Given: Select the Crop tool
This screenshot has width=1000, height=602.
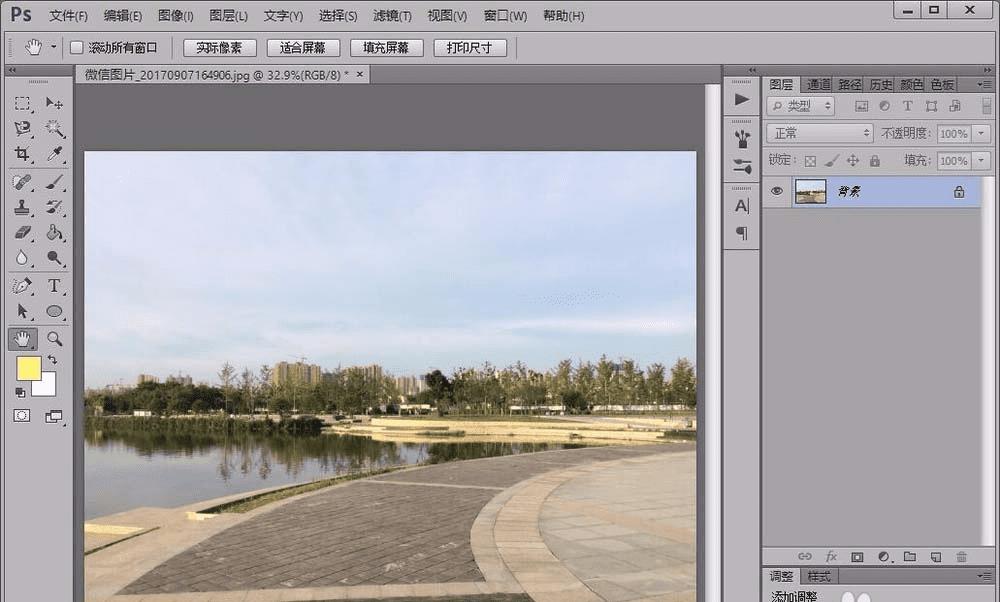Looking at the screenshot, I should 22,154.
